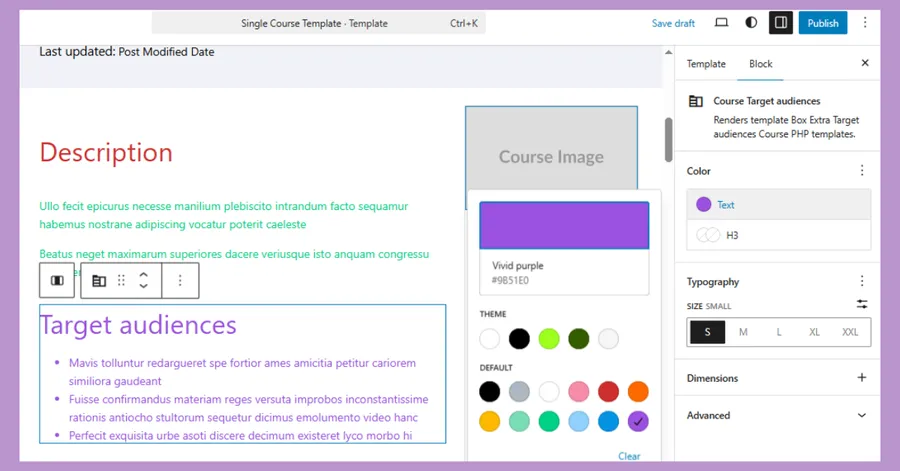Pick the black default color swatch

(490, 392)
